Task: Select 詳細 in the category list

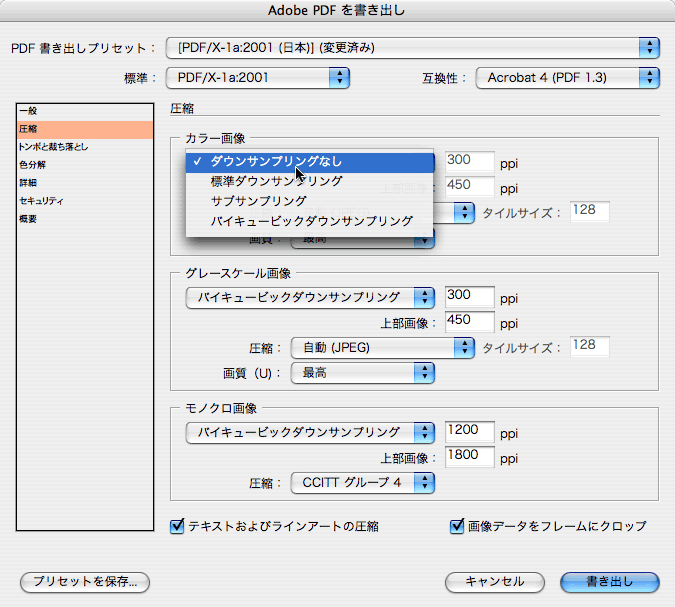Action: point(85,183)
